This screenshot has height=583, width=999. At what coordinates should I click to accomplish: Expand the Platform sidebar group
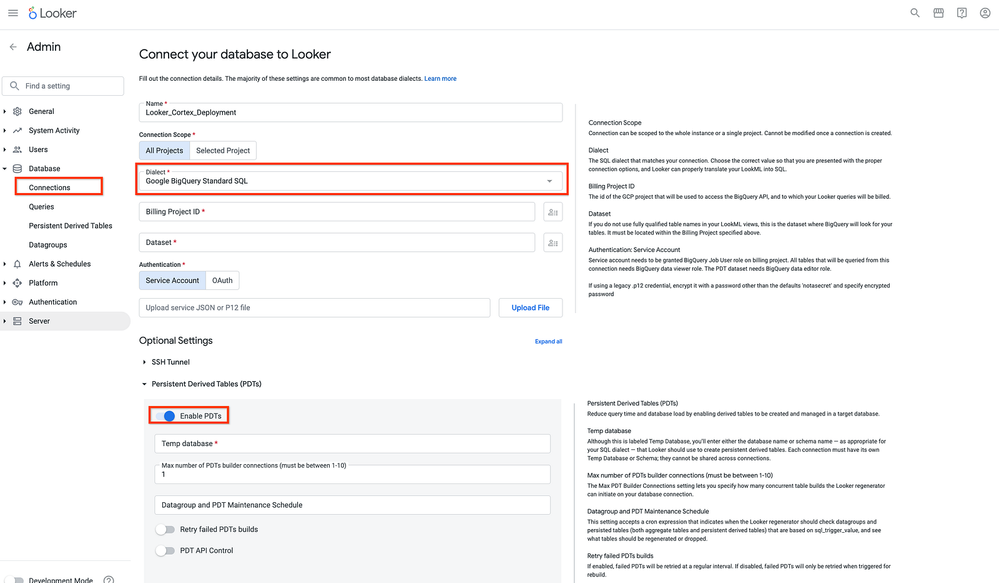point(4,283)
